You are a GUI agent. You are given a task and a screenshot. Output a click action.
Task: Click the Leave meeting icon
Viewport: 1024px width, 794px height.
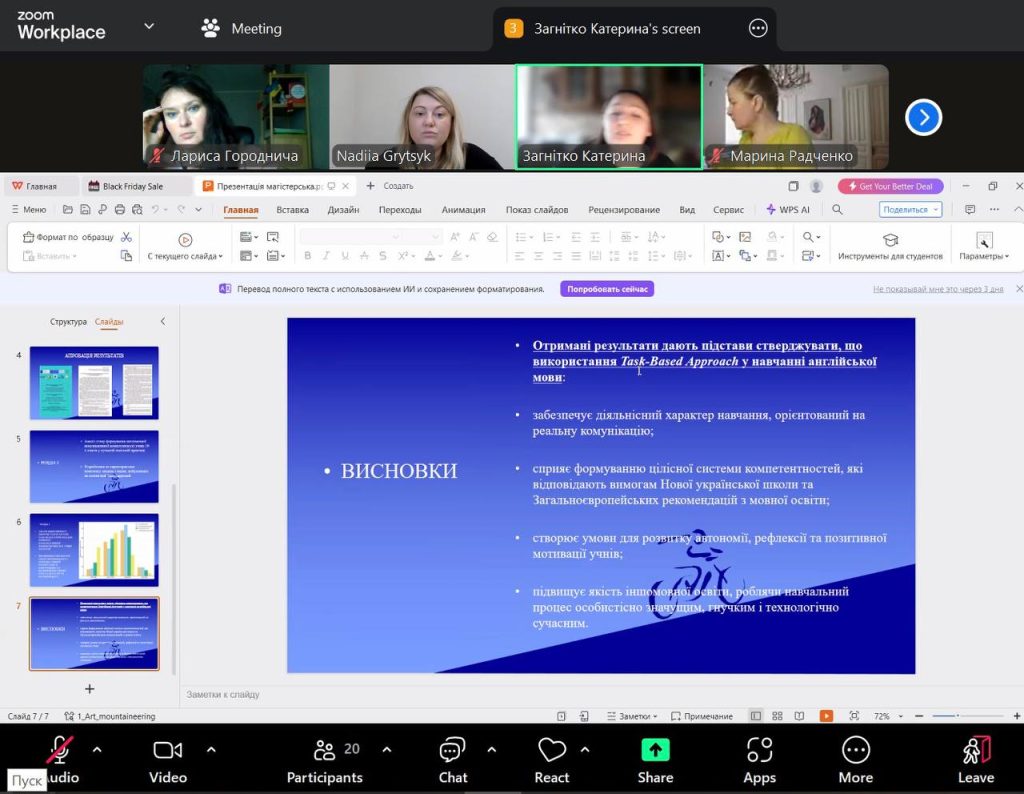[975, 750]
